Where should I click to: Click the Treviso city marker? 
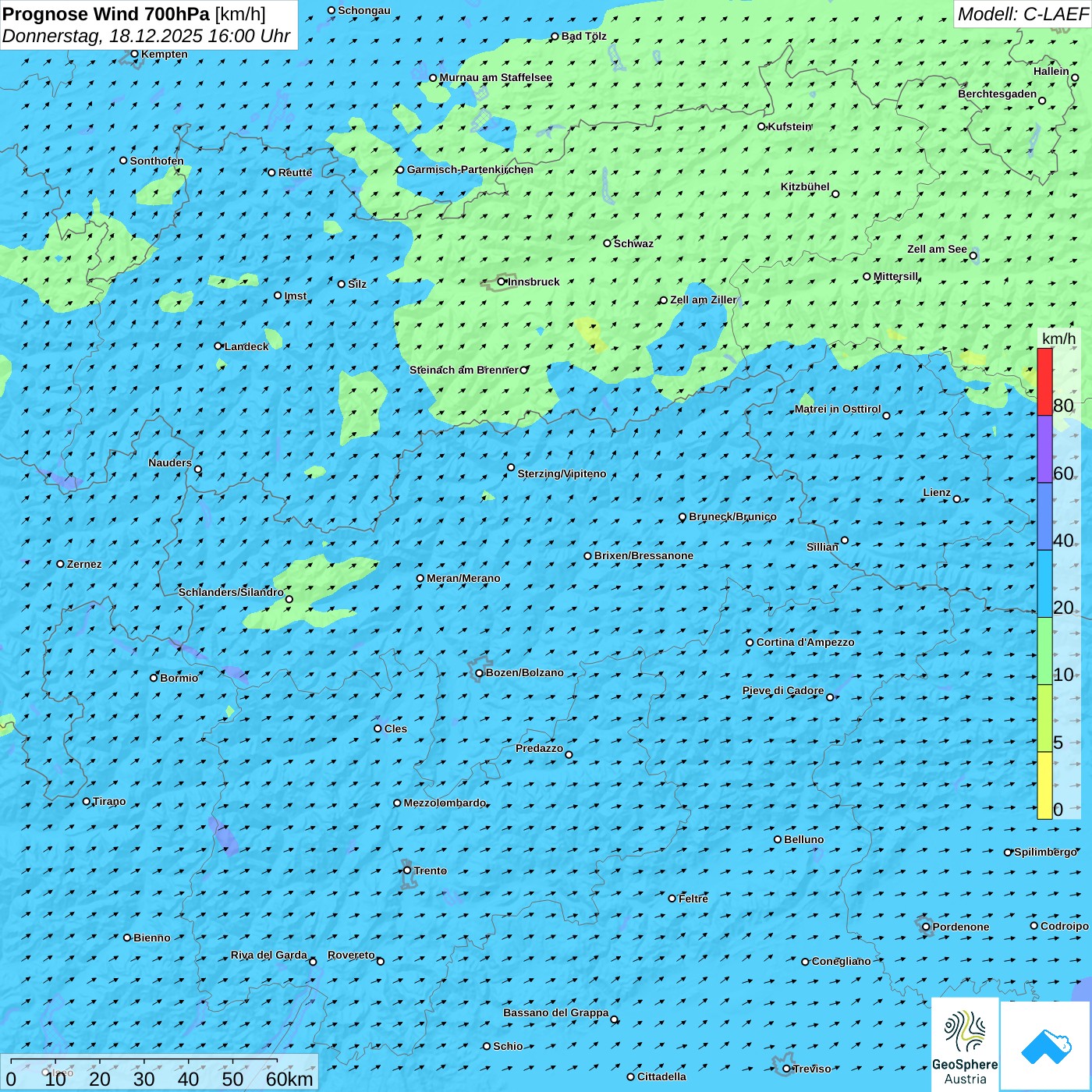click(x=786, y=1069)
